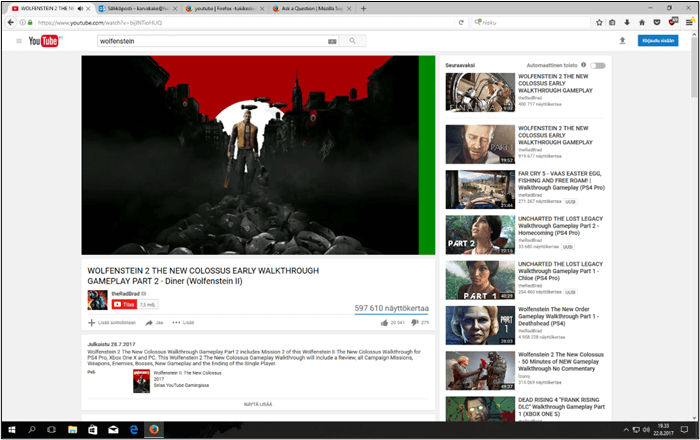Click Selaa YouTube Gamingissa link
Screen dimensions: 700x440
(181, 386)
